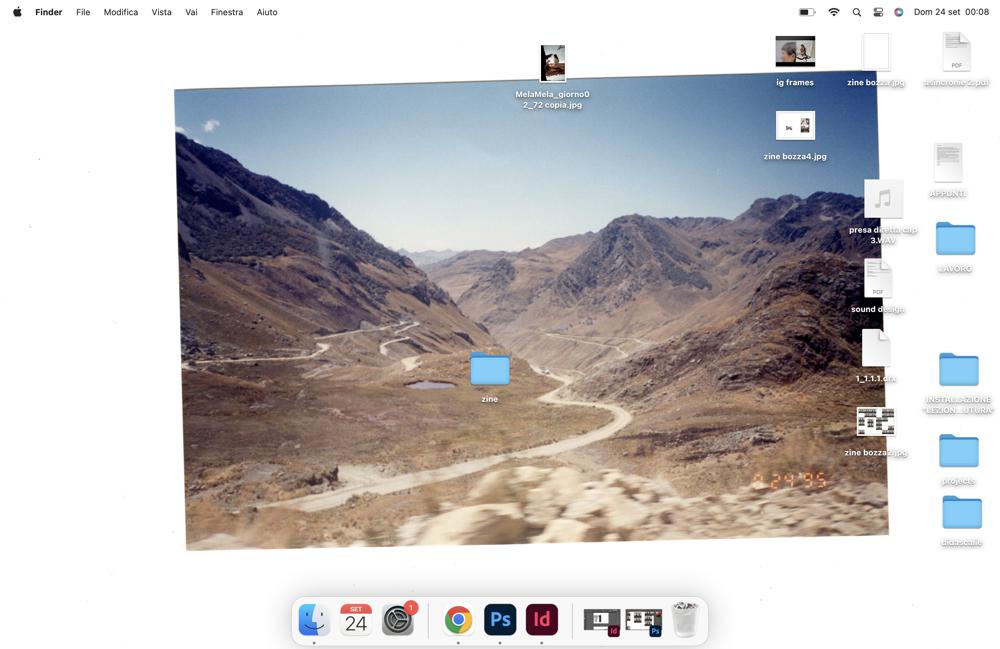This screenshot has height=649, width=1000.
Task: Open Google Chrome in the Dock
Action: (x=458, y=620)
